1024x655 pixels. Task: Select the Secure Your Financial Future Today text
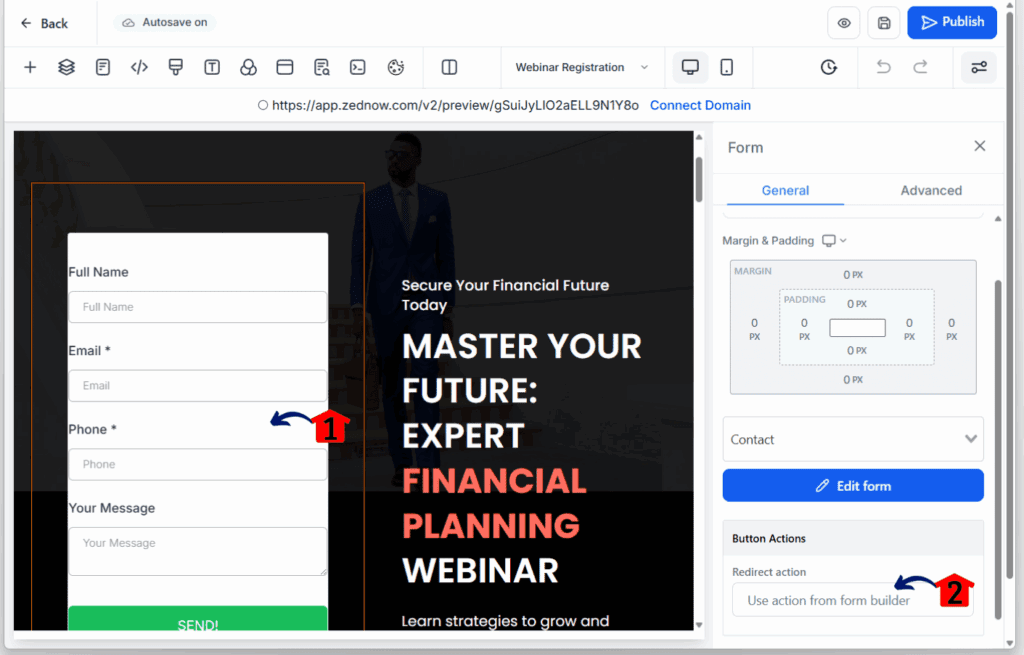click(x=505, y=295)
